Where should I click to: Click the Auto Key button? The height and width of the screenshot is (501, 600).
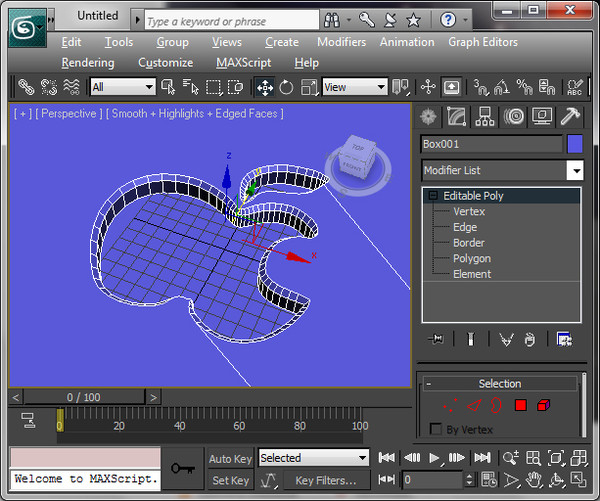pyautogui.click(x=230, y=459)
